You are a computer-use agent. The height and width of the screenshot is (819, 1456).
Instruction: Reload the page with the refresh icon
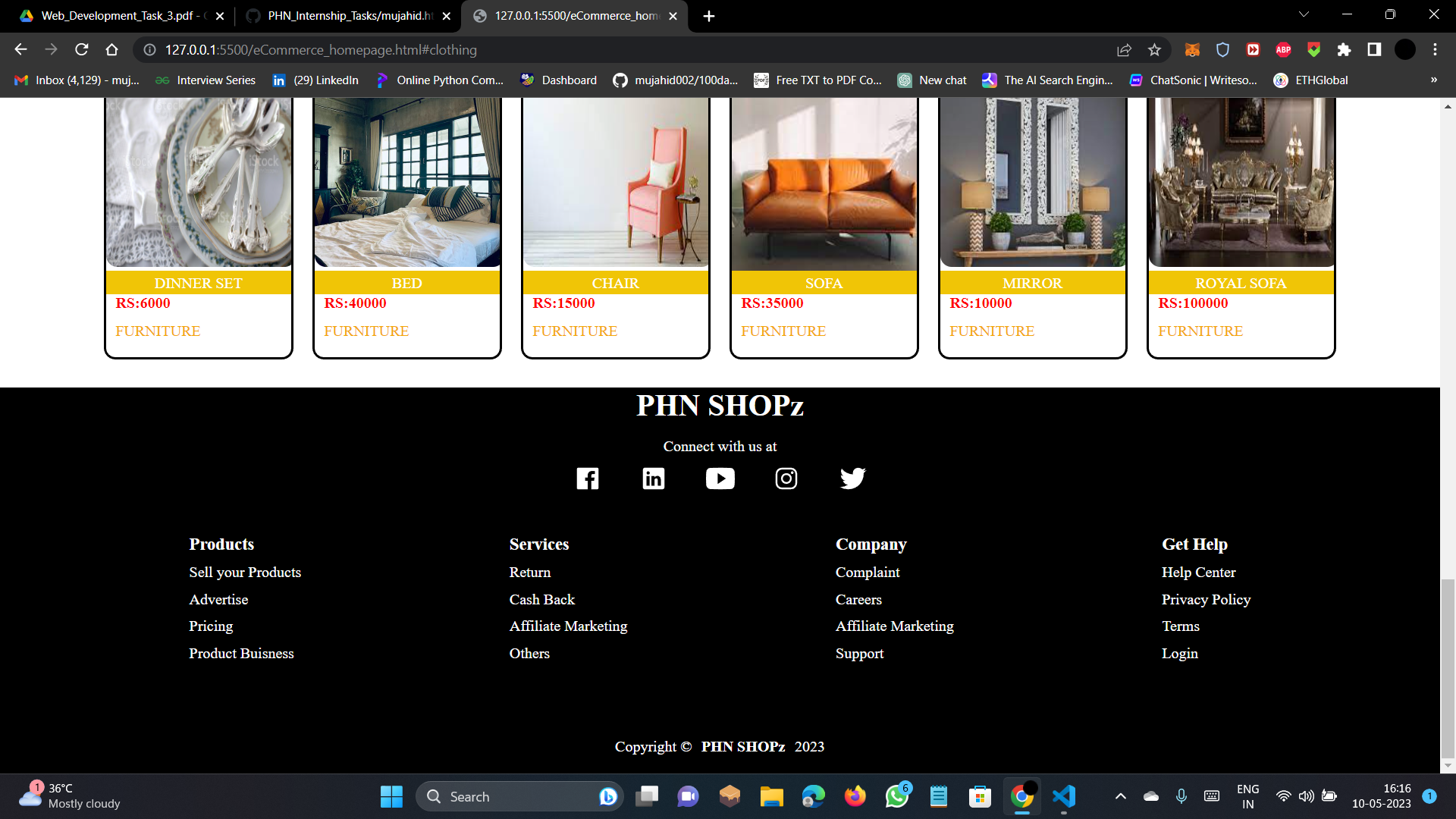click(x=82, y=50)
